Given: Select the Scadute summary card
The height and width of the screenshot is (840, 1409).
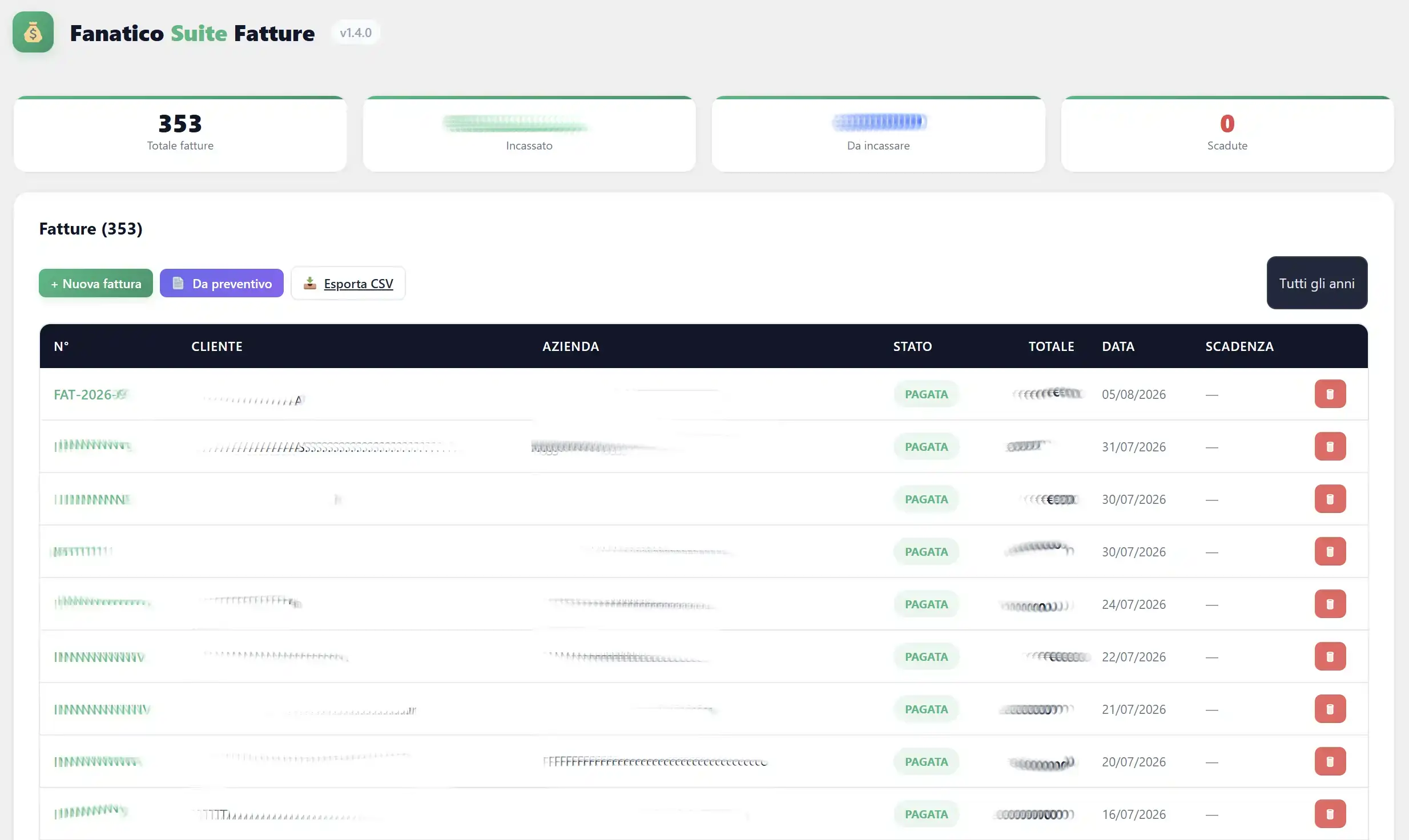Looking at the screenshot, I should 1227,134.
